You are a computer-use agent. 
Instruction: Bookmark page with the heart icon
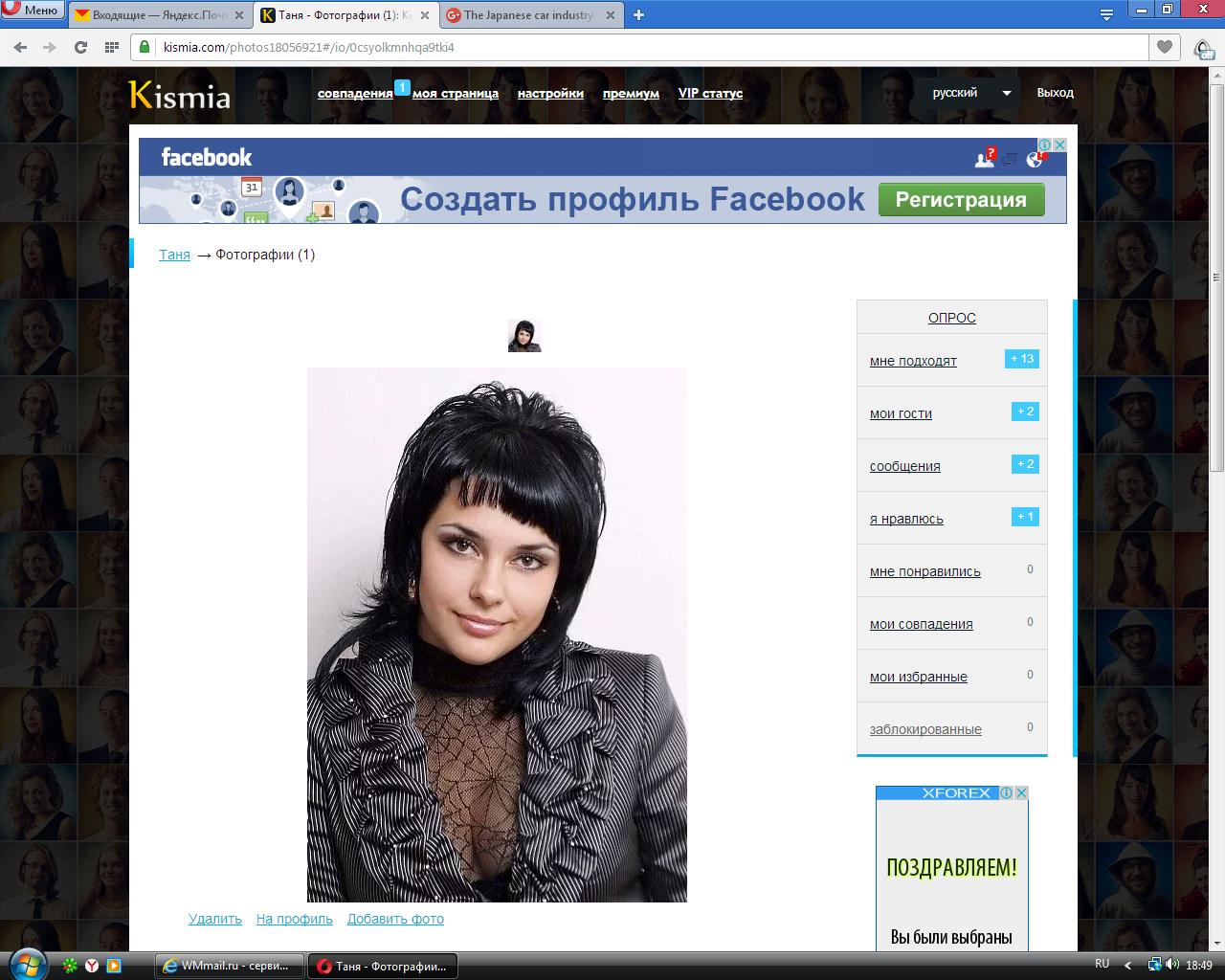(x=1165, y=47)
